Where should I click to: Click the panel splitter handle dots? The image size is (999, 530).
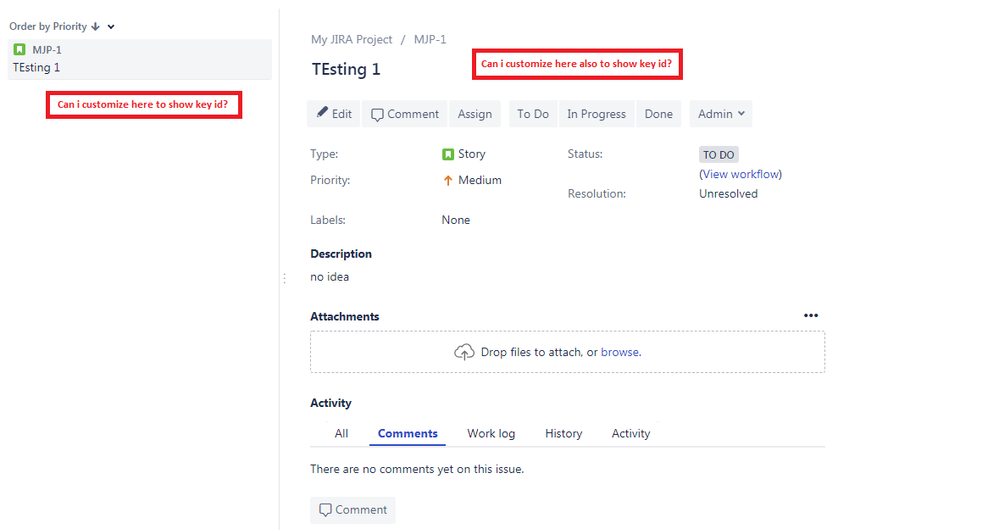point(284,278)
